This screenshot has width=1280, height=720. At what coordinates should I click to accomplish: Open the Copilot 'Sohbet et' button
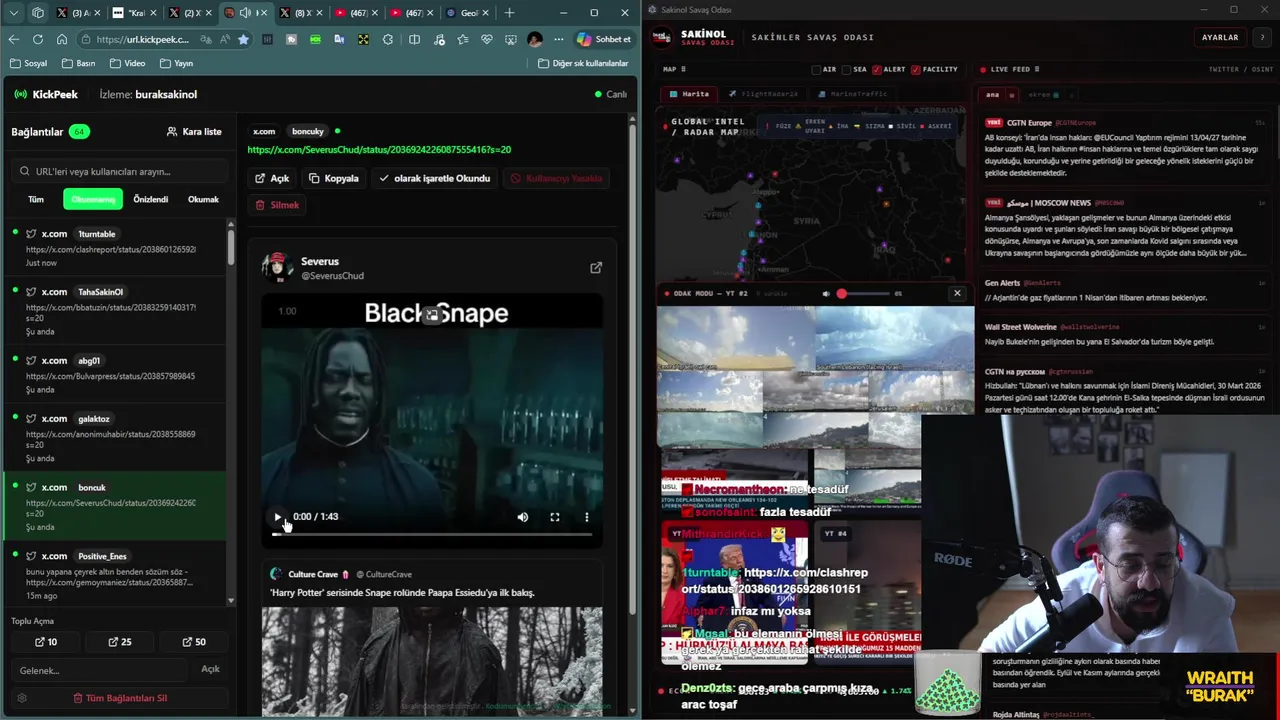click(x=604, y=39)
